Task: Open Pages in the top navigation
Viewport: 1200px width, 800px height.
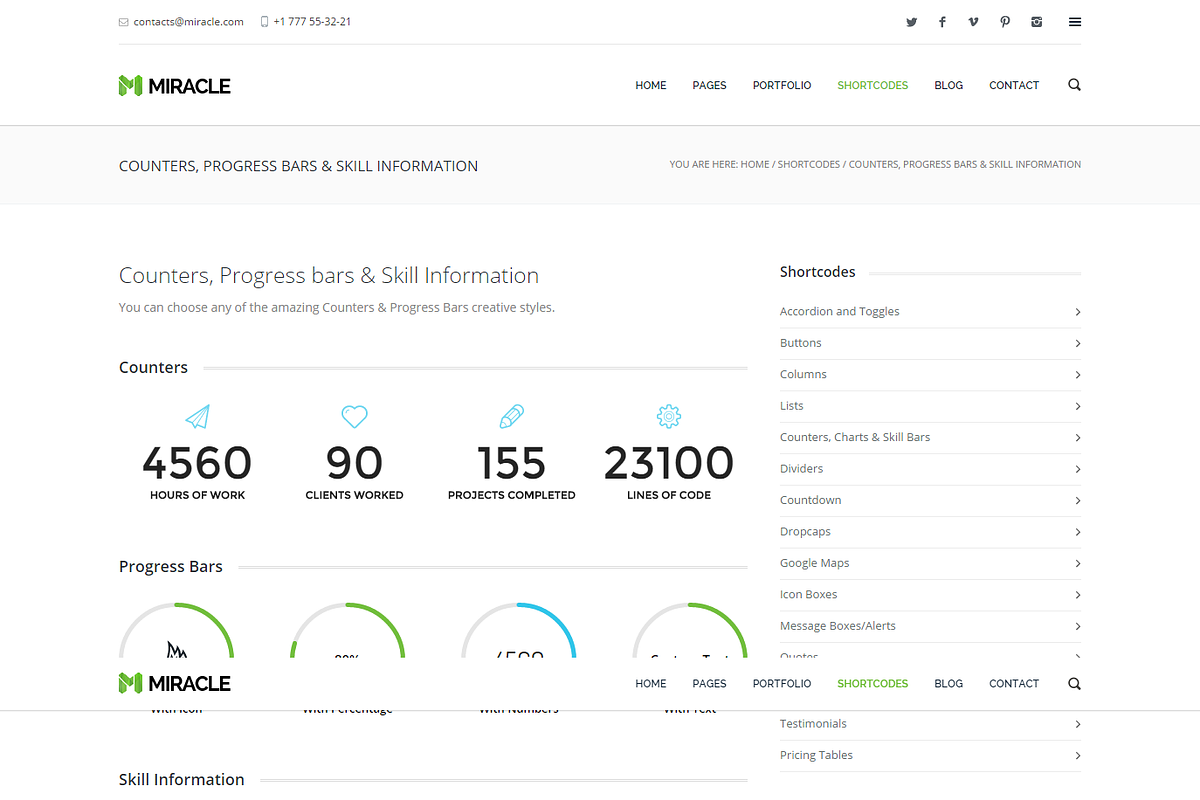Action: [x=709, y=86]
